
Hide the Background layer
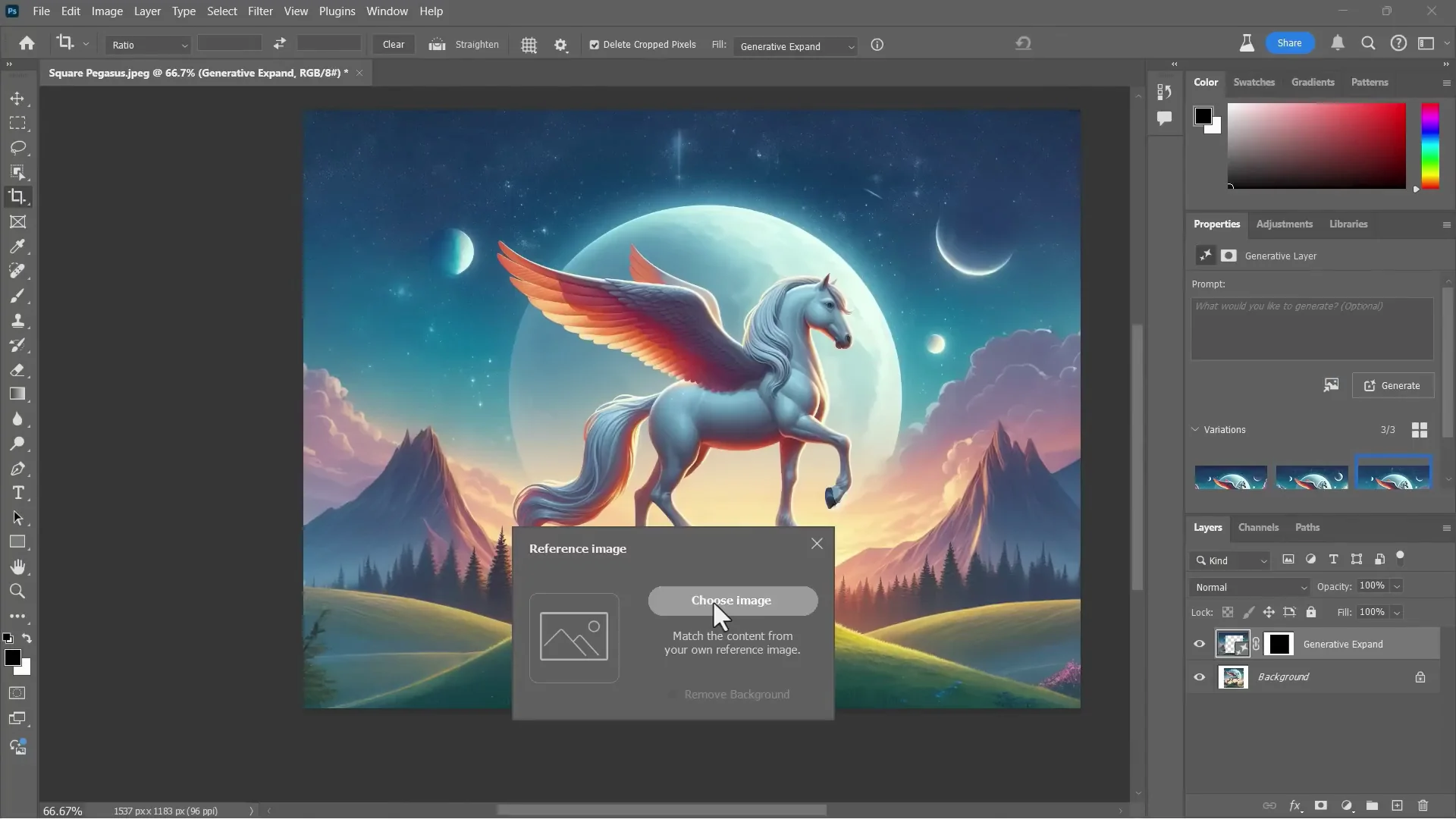[1199, 676]
